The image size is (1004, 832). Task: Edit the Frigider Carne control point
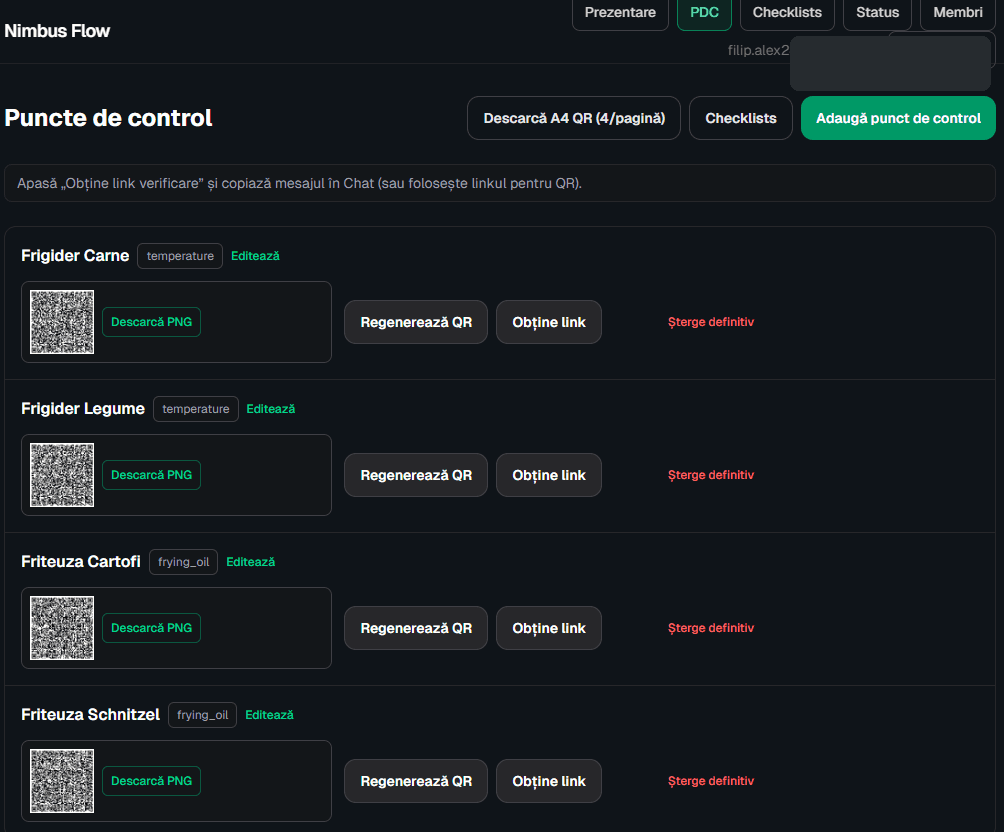[255, 256]
